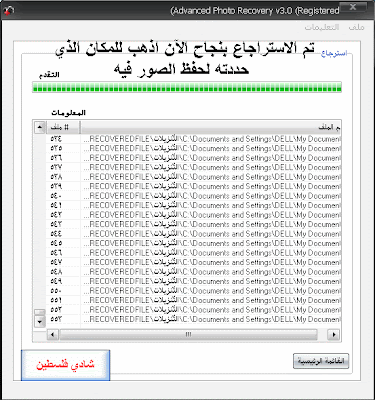Image resolution: width=375 pixels, height=400 pixels.
Task: Select the row numbered ٥٣٥
Action: click(194, 148)
